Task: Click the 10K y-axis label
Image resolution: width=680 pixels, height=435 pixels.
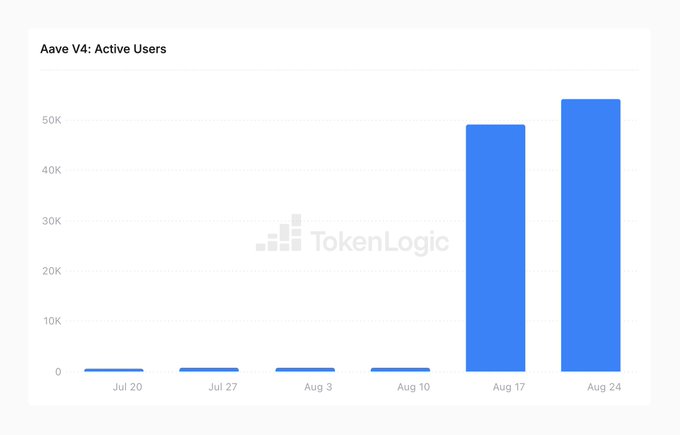Action: pos(52,321)
